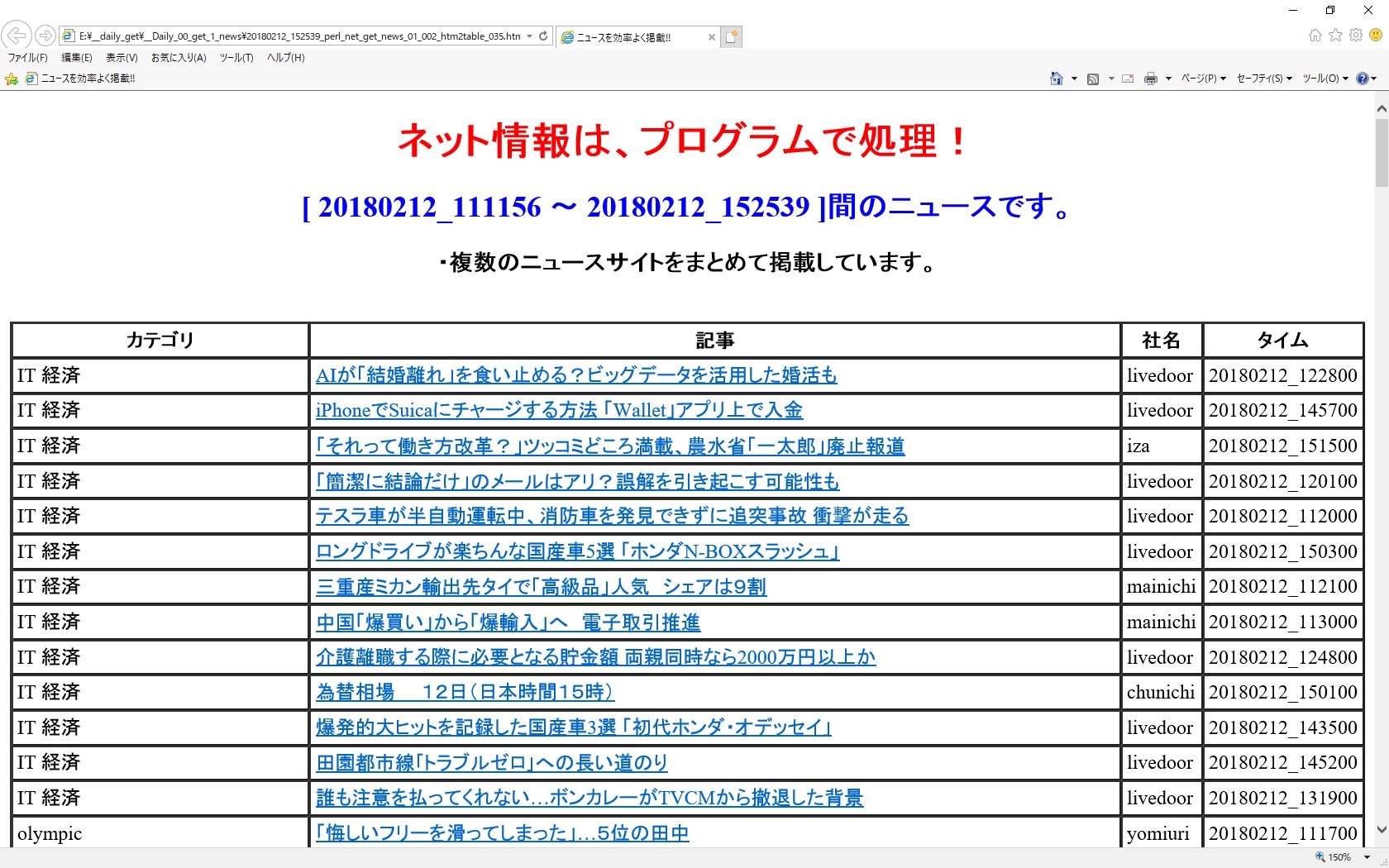Image resolution: width=1389 pixels, height=868 pixels.
Task: Open the 「悔しいフリーを滑ってしまった」 article link
Action: click(x=503, y=833)
